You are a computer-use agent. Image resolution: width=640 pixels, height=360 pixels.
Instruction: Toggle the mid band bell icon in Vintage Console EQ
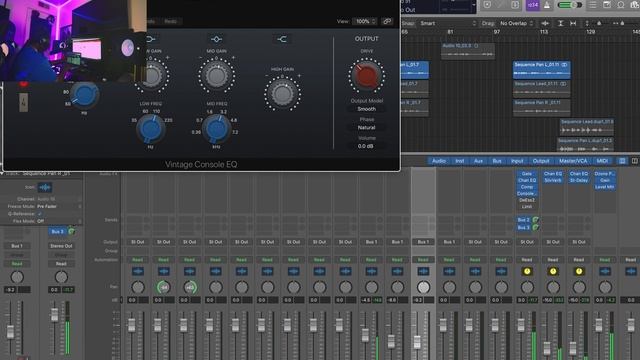point(216,39)
